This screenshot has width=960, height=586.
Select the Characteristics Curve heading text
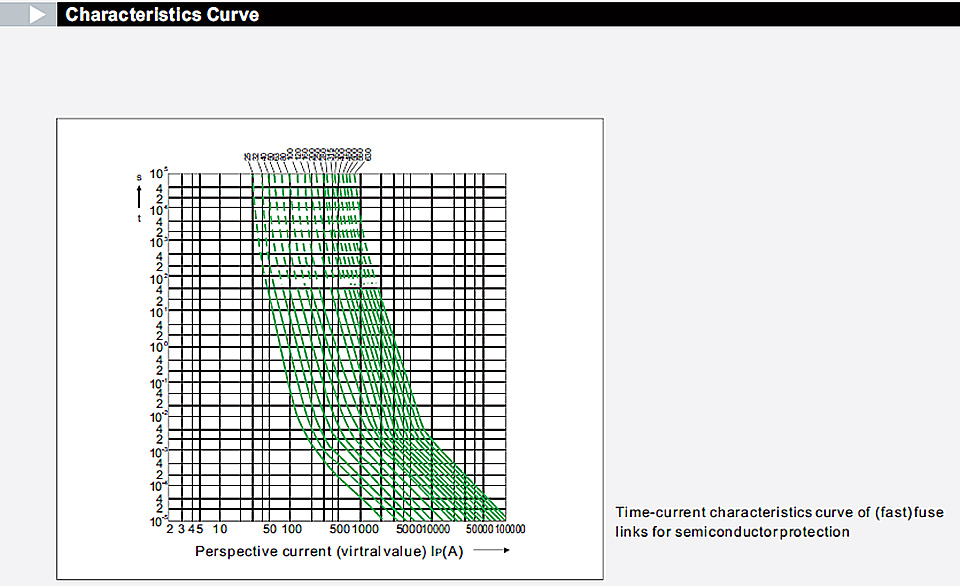click(162, 15)
